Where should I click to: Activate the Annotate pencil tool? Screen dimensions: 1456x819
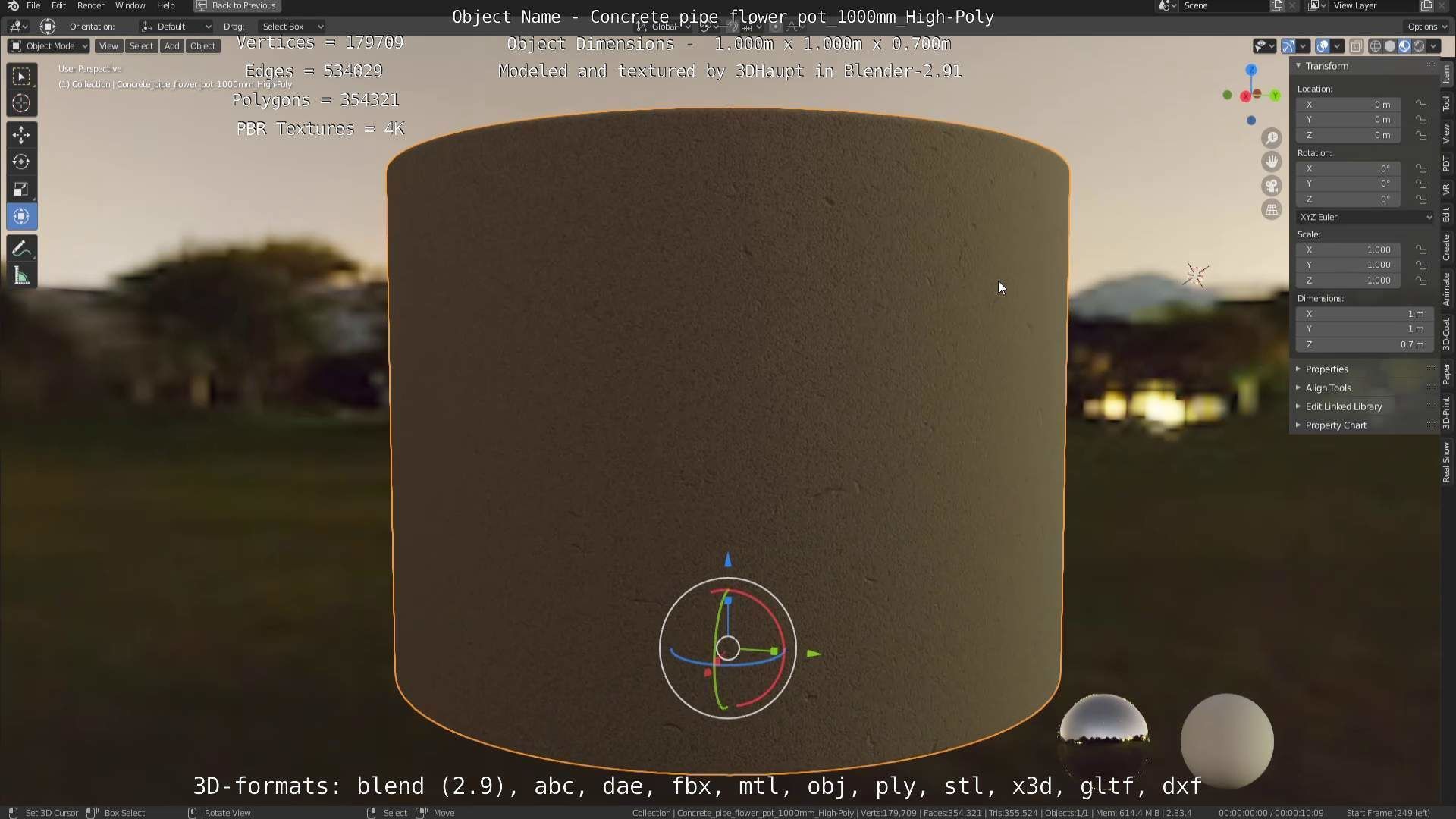pos(21,249)
